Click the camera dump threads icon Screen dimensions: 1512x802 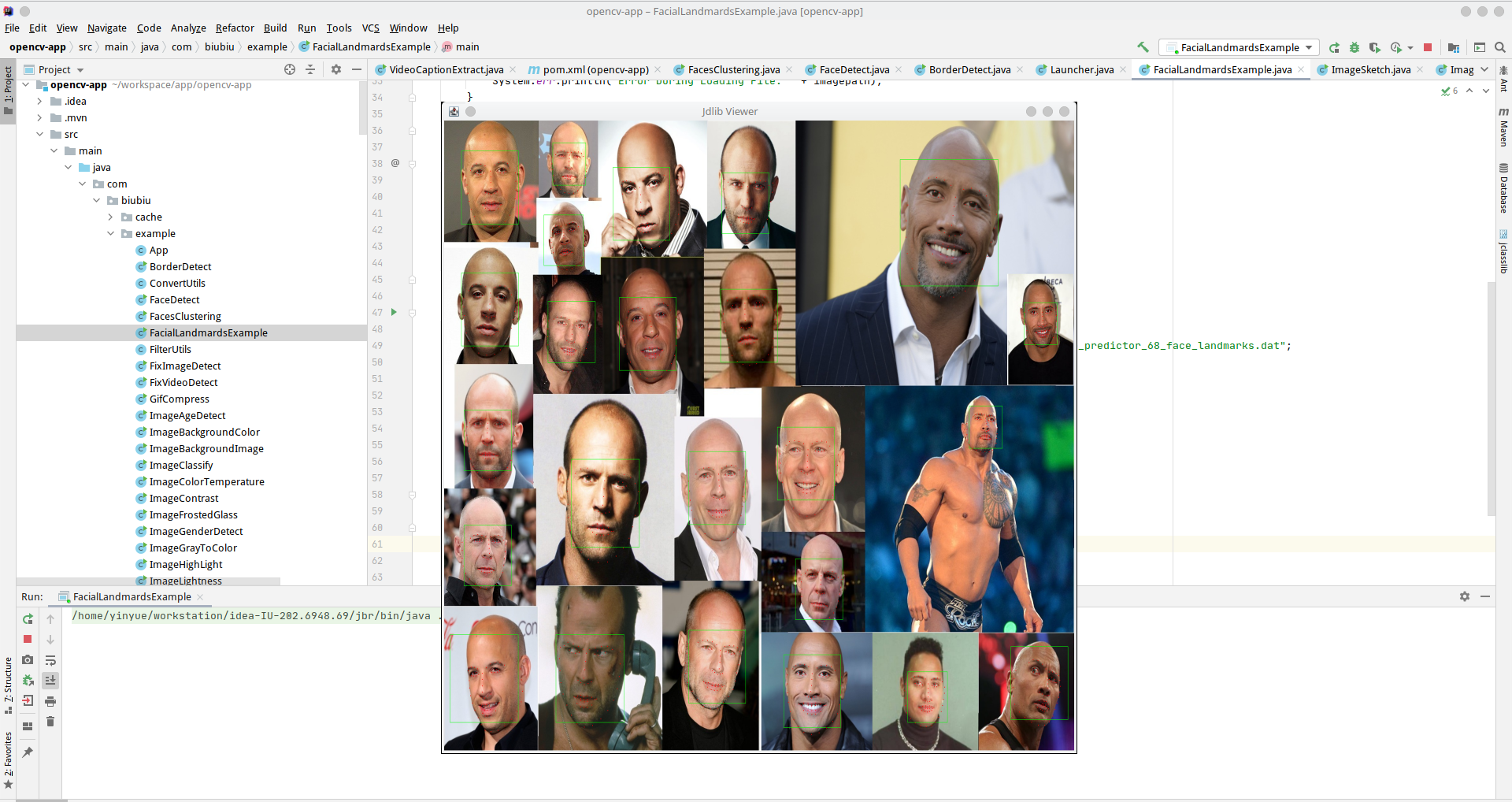tap(28, 659)
